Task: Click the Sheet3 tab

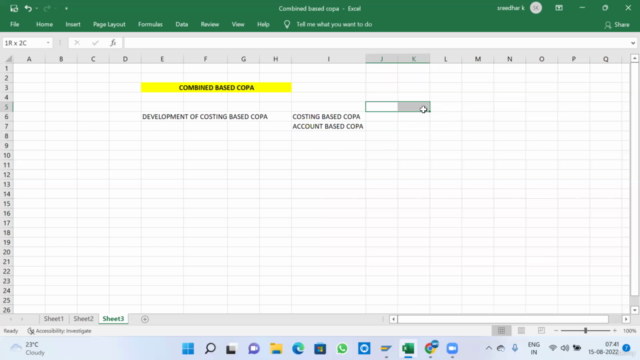Action: (x=113, y=319)
